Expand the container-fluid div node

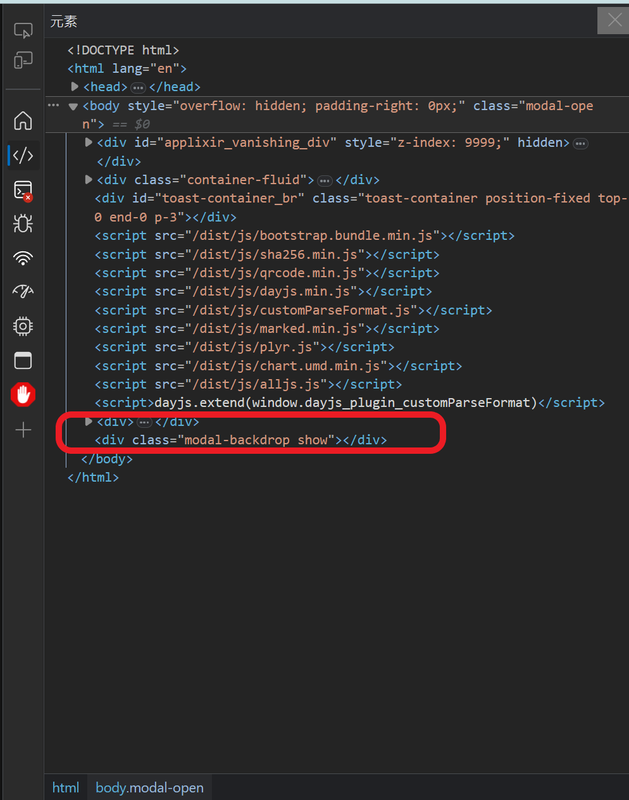click(88, 180)
